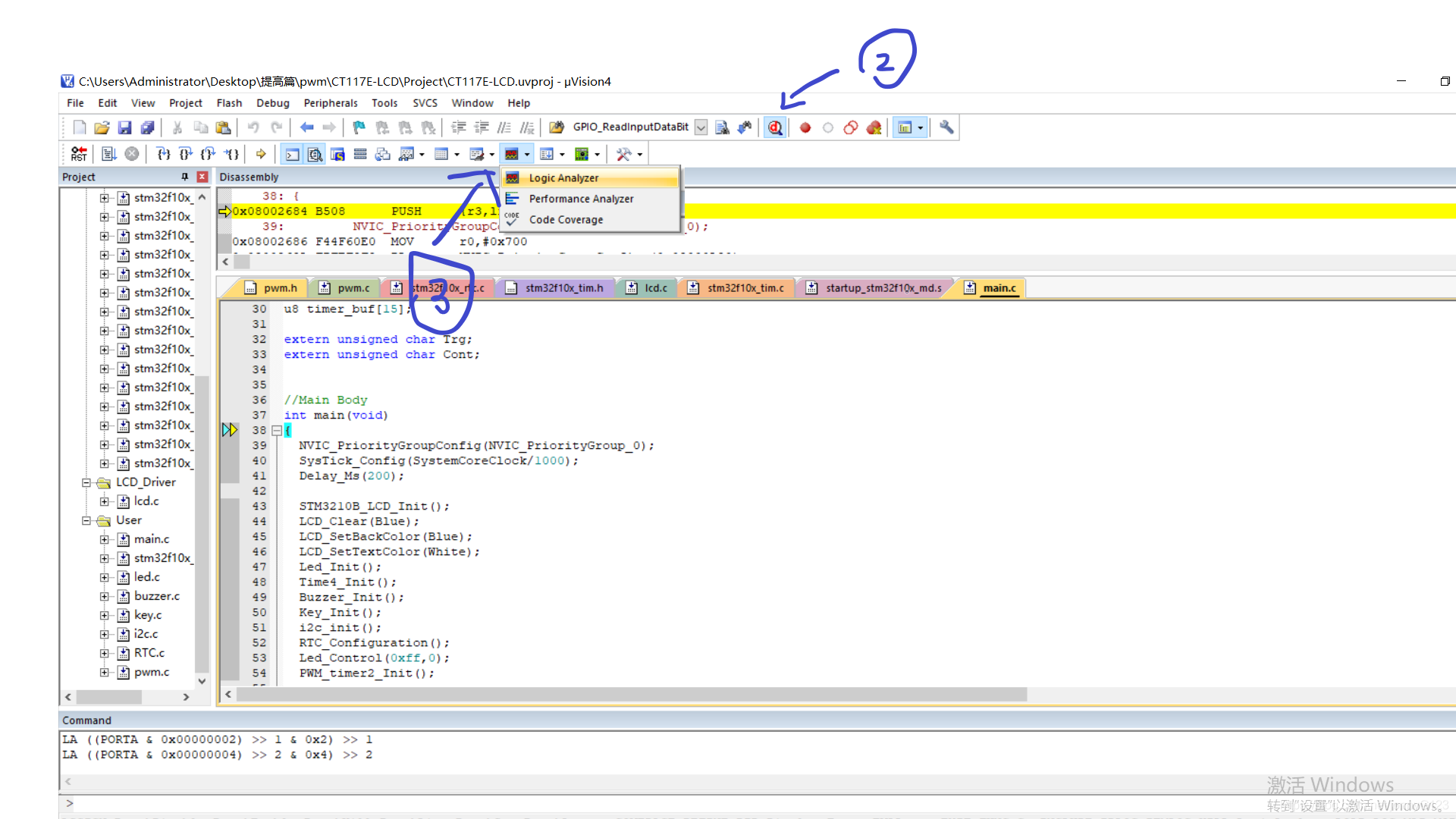The width and height of the screenshot is (1456, 819).
Task: Click the Configuration wrench icon
Action: click(946, 127)
